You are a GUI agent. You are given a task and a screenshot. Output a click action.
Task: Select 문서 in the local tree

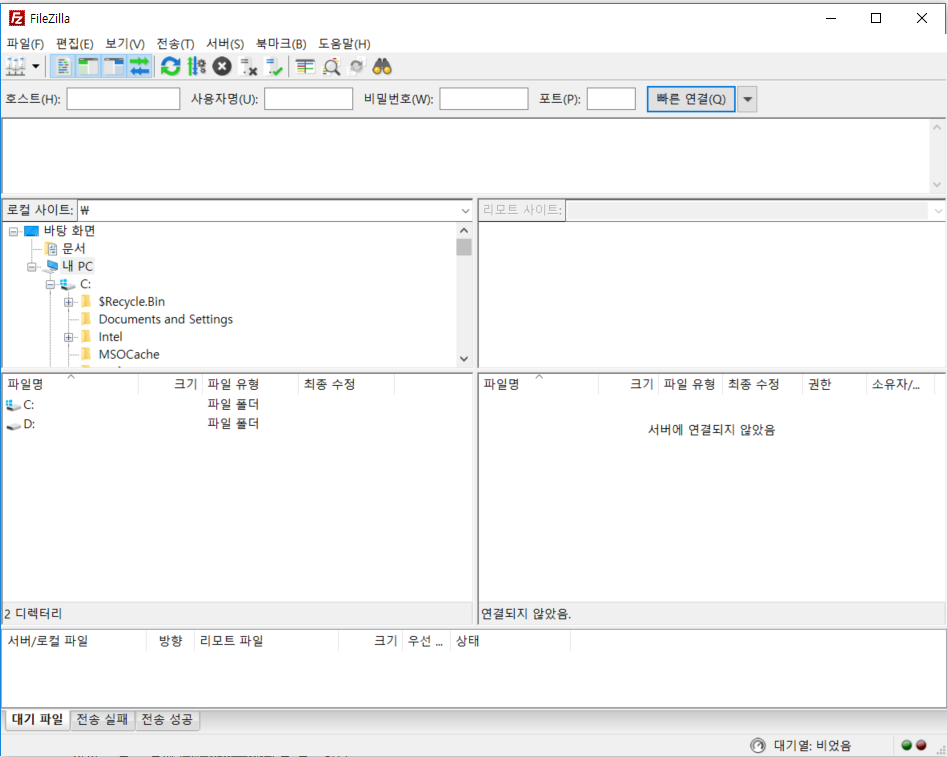pyautogui.click(x=74, y=249)
